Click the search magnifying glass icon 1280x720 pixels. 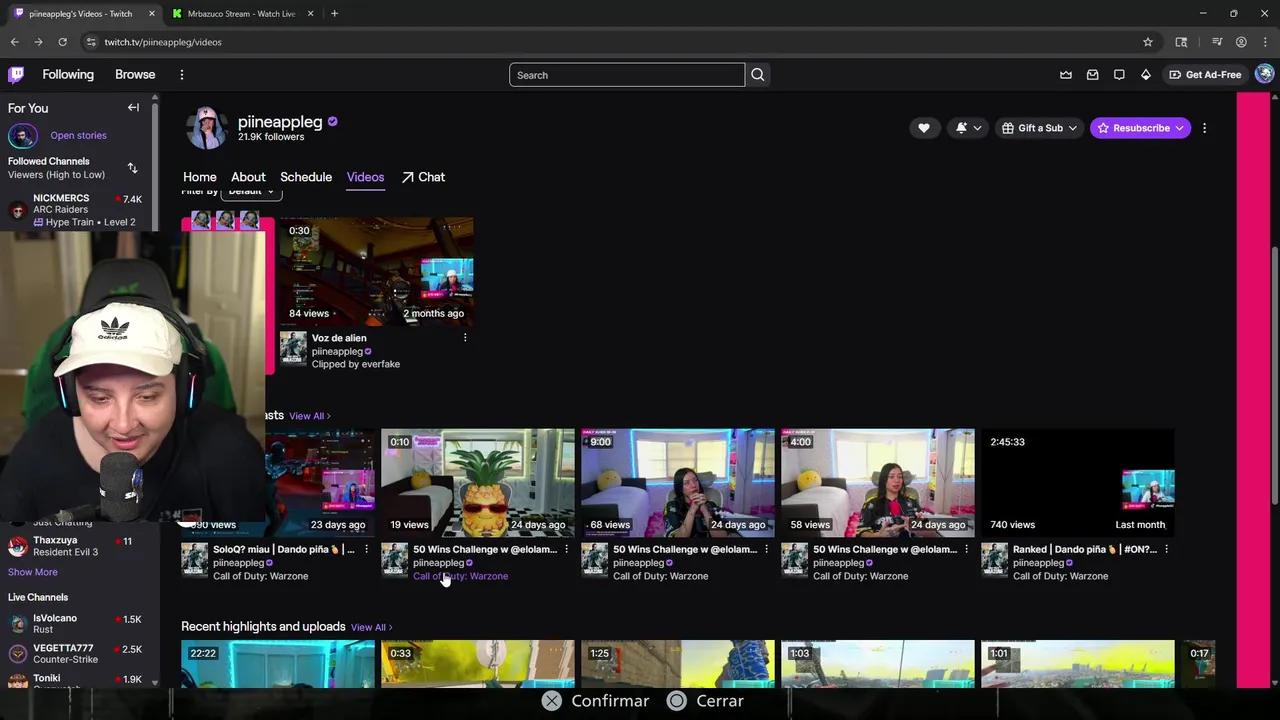pyautogui.click(x=757, y=74)
